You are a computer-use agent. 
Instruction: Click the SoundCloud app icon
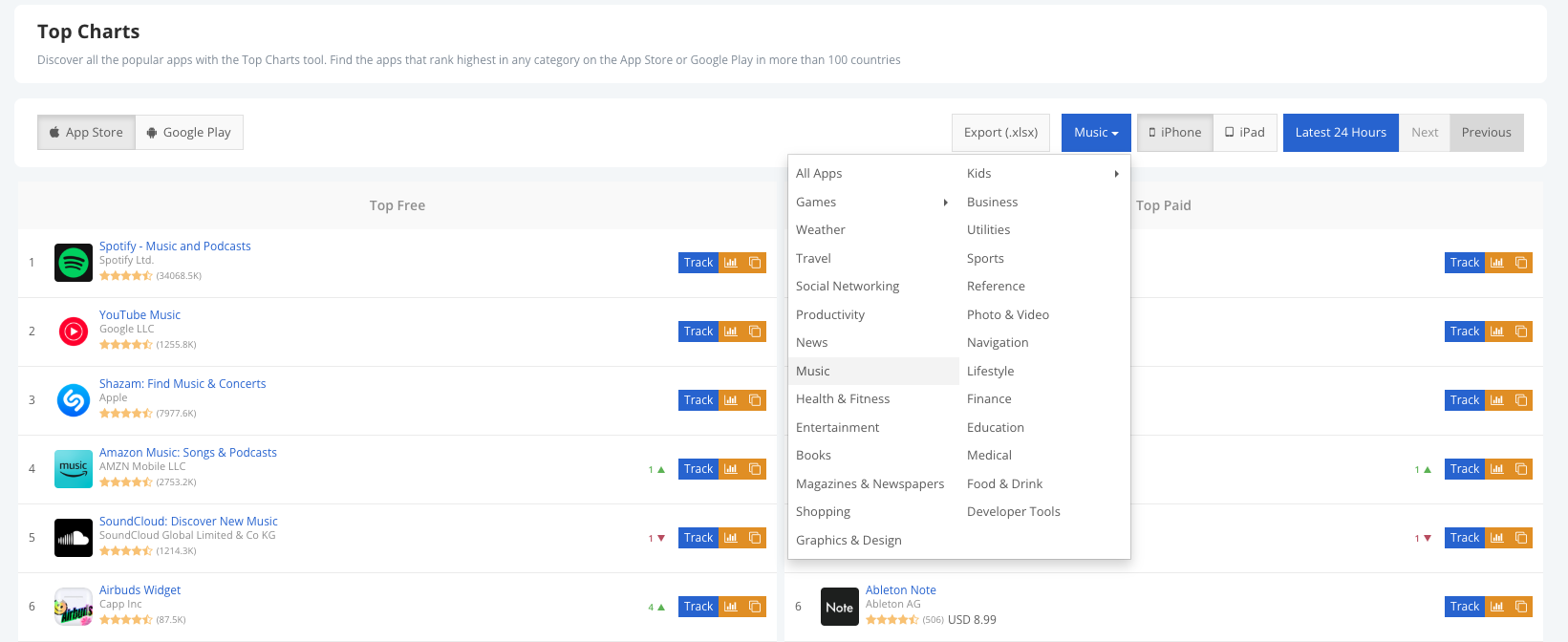click(x=74, y=538)
